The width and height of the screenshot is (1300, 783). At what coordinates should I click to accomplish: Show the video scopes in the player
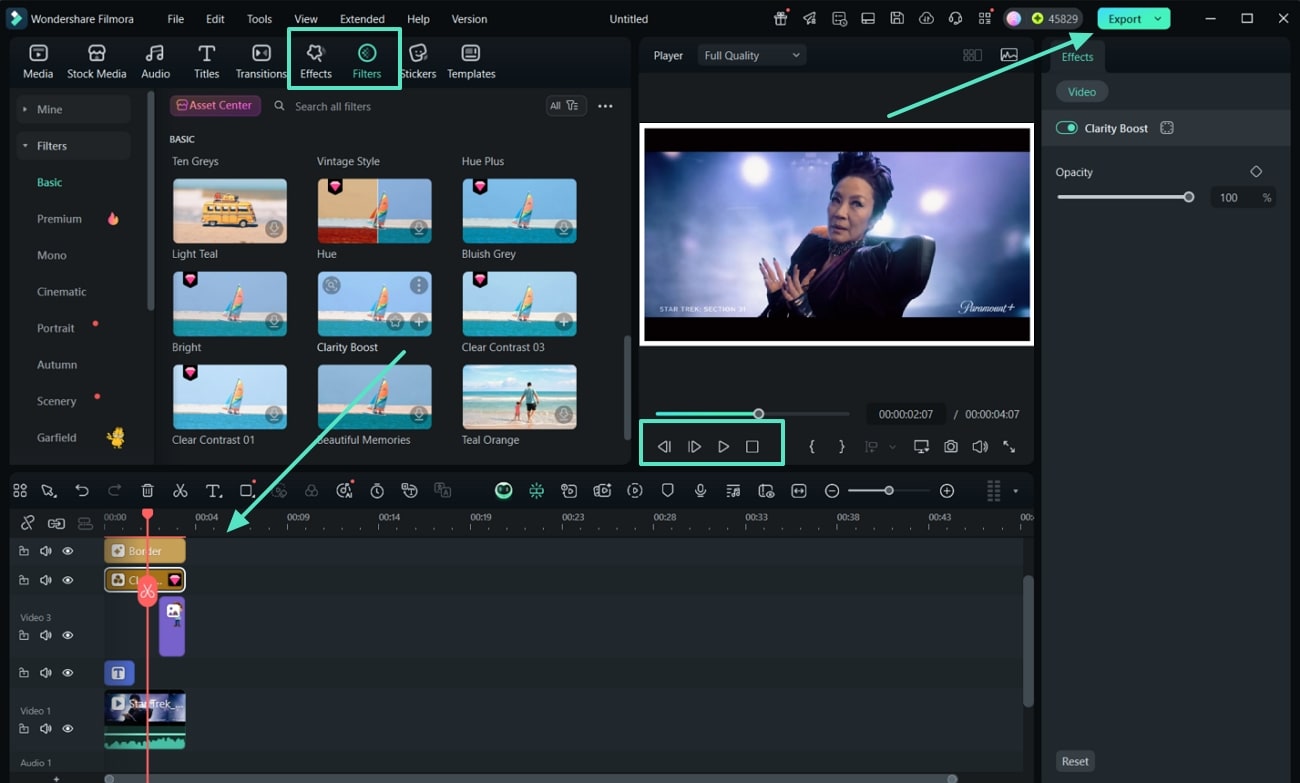click(1009, 56)
